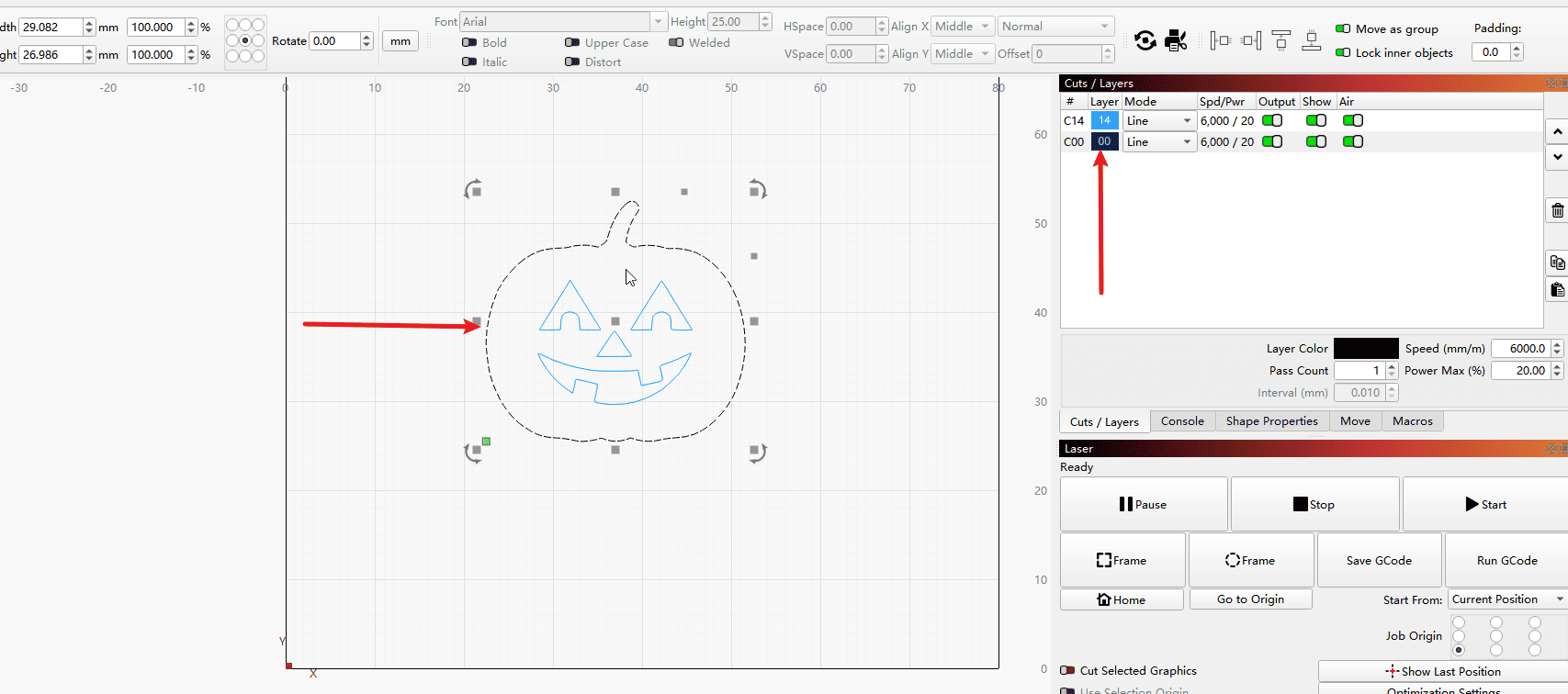The width and height of the screenshot is (1568, 694).
Task: Delete the selected layer with the trash icon
Action: [x=1557, y=210]
